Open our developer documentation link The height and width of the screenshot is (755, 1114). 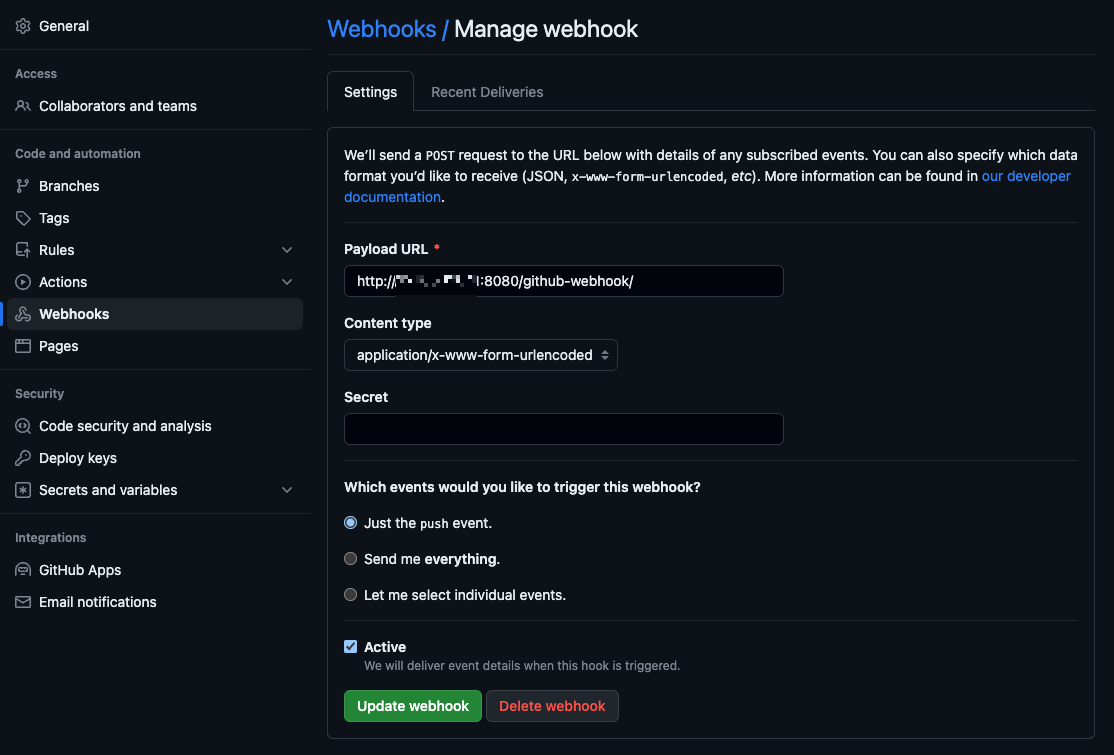coord(1026,176)
